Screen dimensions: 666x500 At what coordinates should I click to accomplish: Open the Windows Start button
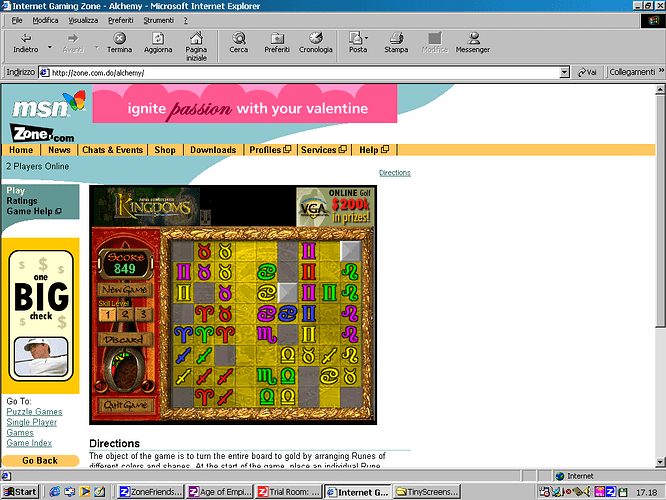point(20,492)
